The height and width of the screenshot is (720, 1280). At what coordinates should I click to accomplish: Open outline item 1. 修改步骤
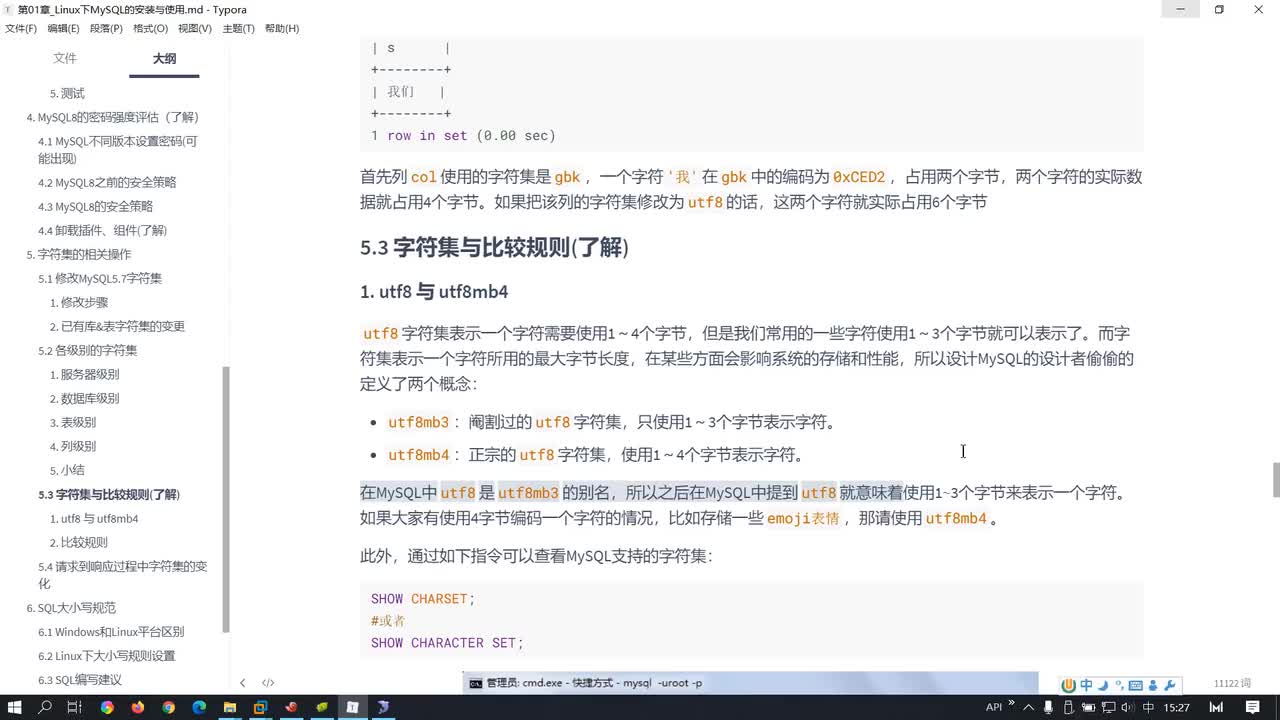(79, 302)
